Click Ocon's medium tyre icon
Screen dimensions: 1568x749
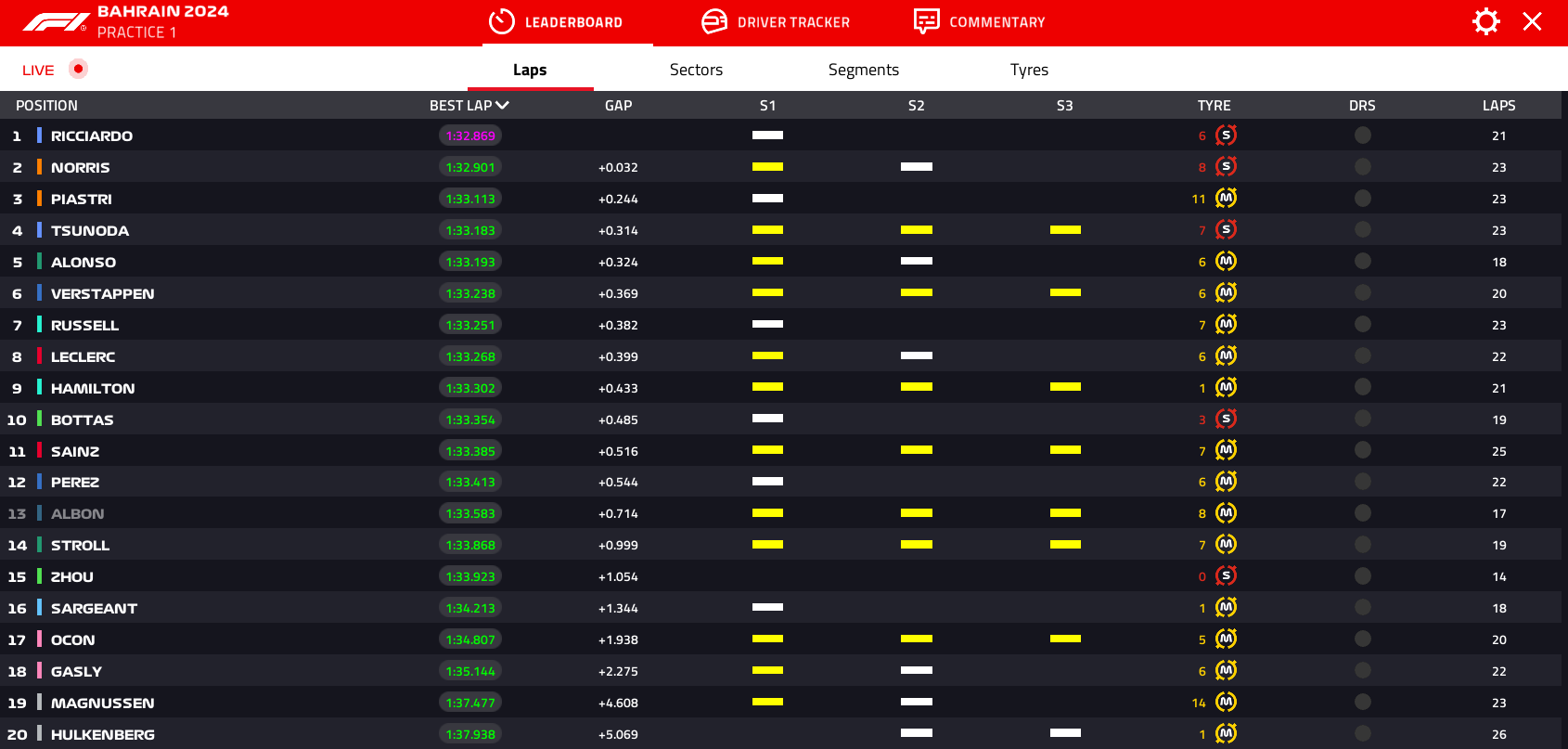(1226, 639)
